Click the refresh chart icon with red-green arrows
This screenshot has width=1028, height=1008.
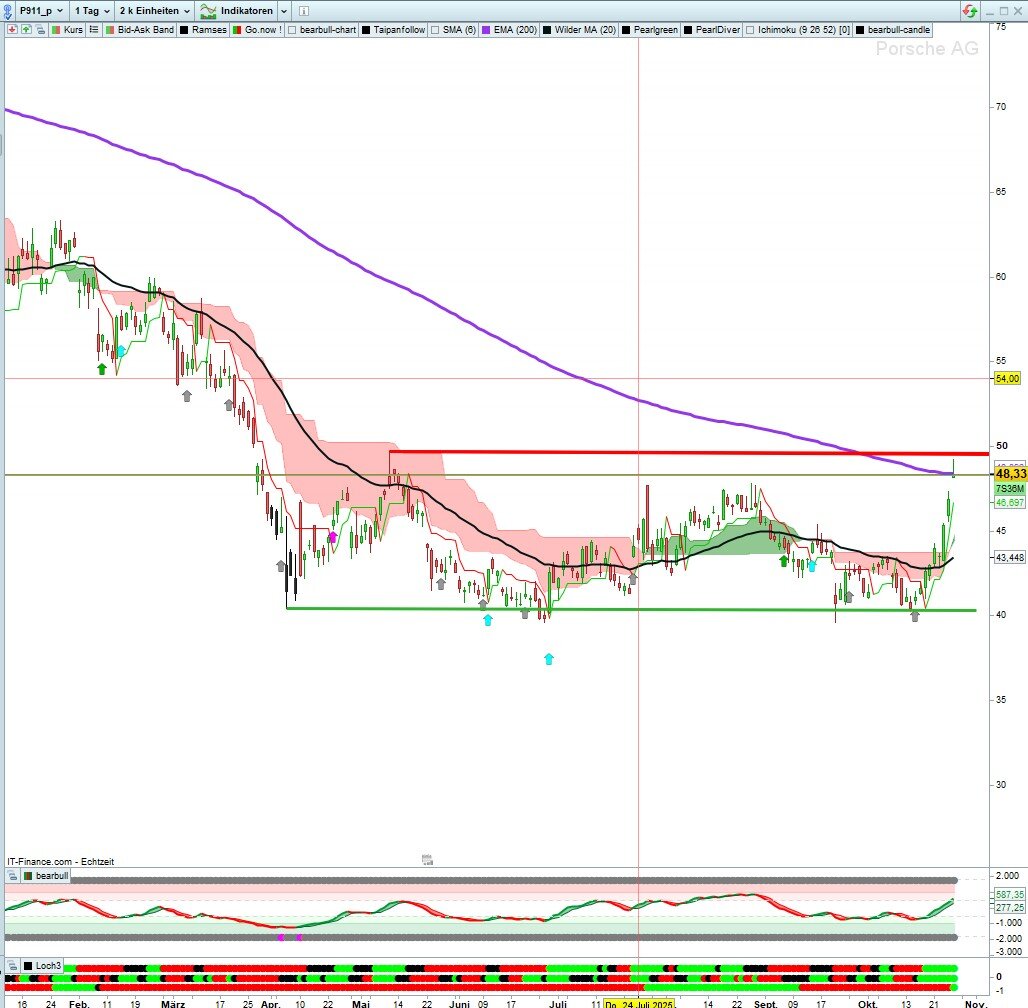pyautogui.click(x=970, y=10)
